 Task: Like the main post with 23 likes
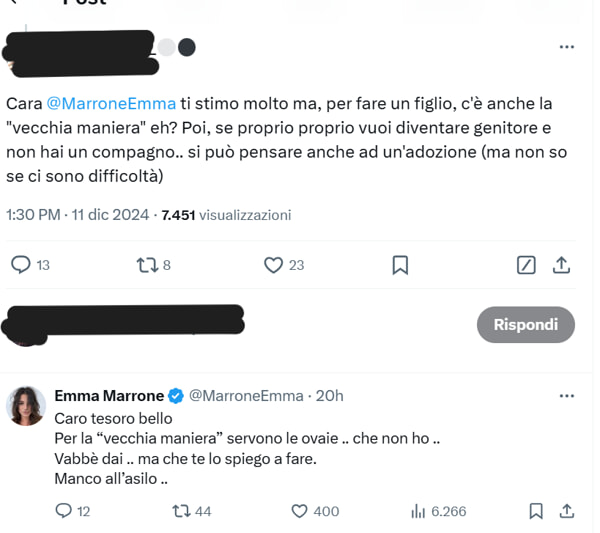pos(275,265)
